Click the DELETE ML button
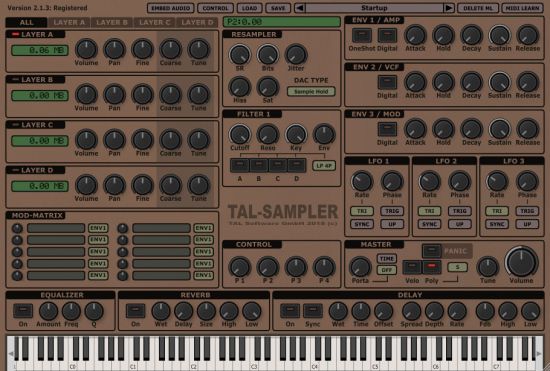Viewport: 550px width, 371px height. click(x=478, y=8)
